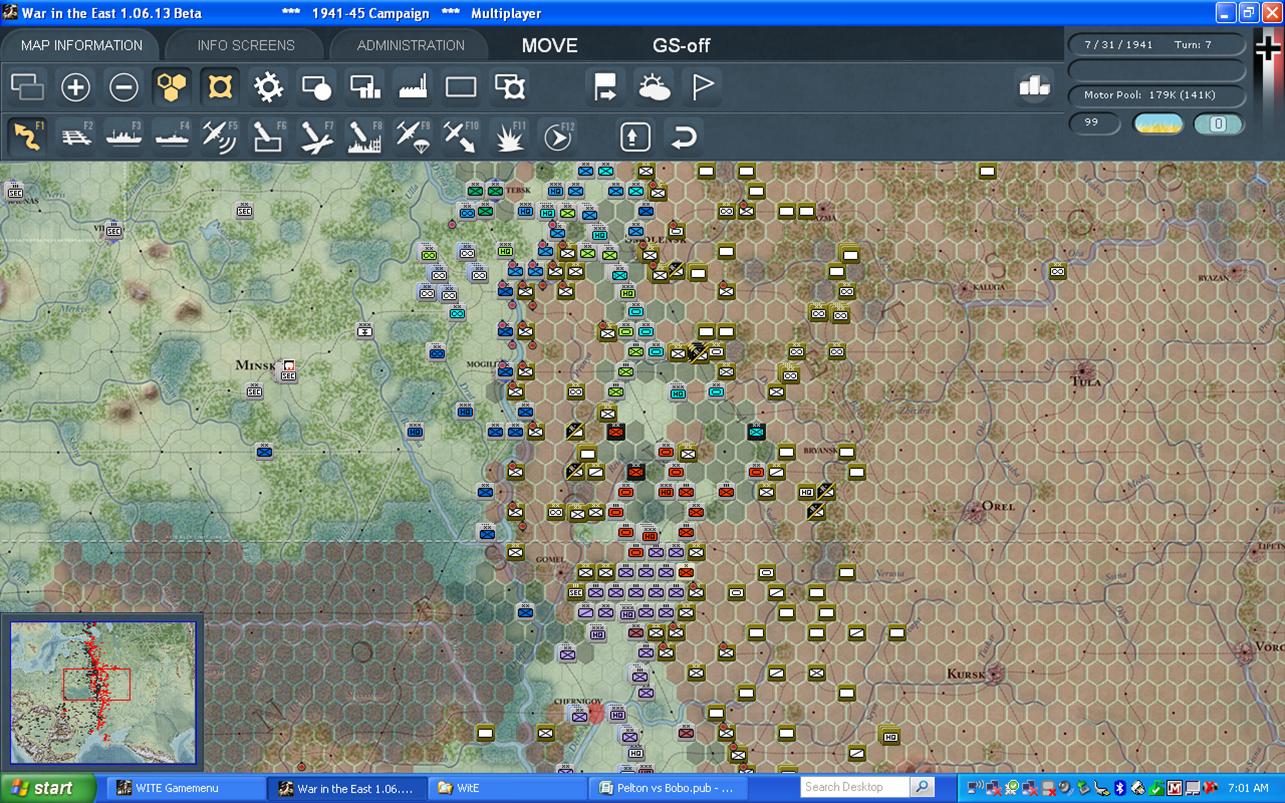Zoom in the map with plus icon

(76, 88)
